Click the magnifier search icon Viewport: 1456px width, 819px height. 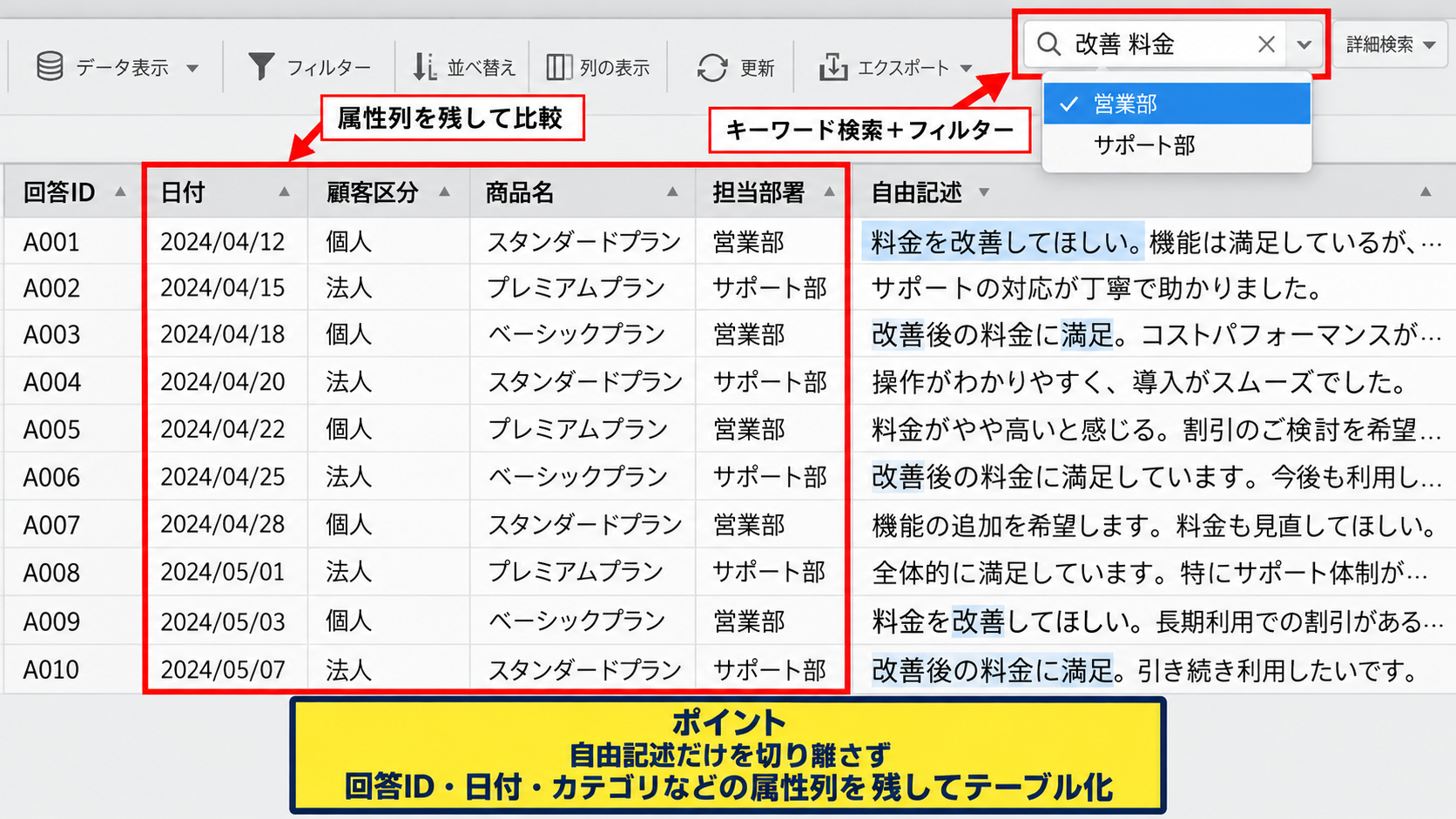pos(1049,44)
